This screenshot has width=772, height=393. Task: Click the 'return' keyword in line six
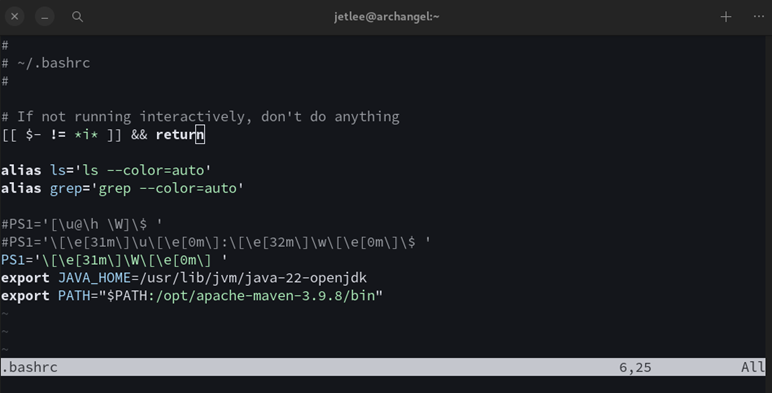tap(180, 134)
